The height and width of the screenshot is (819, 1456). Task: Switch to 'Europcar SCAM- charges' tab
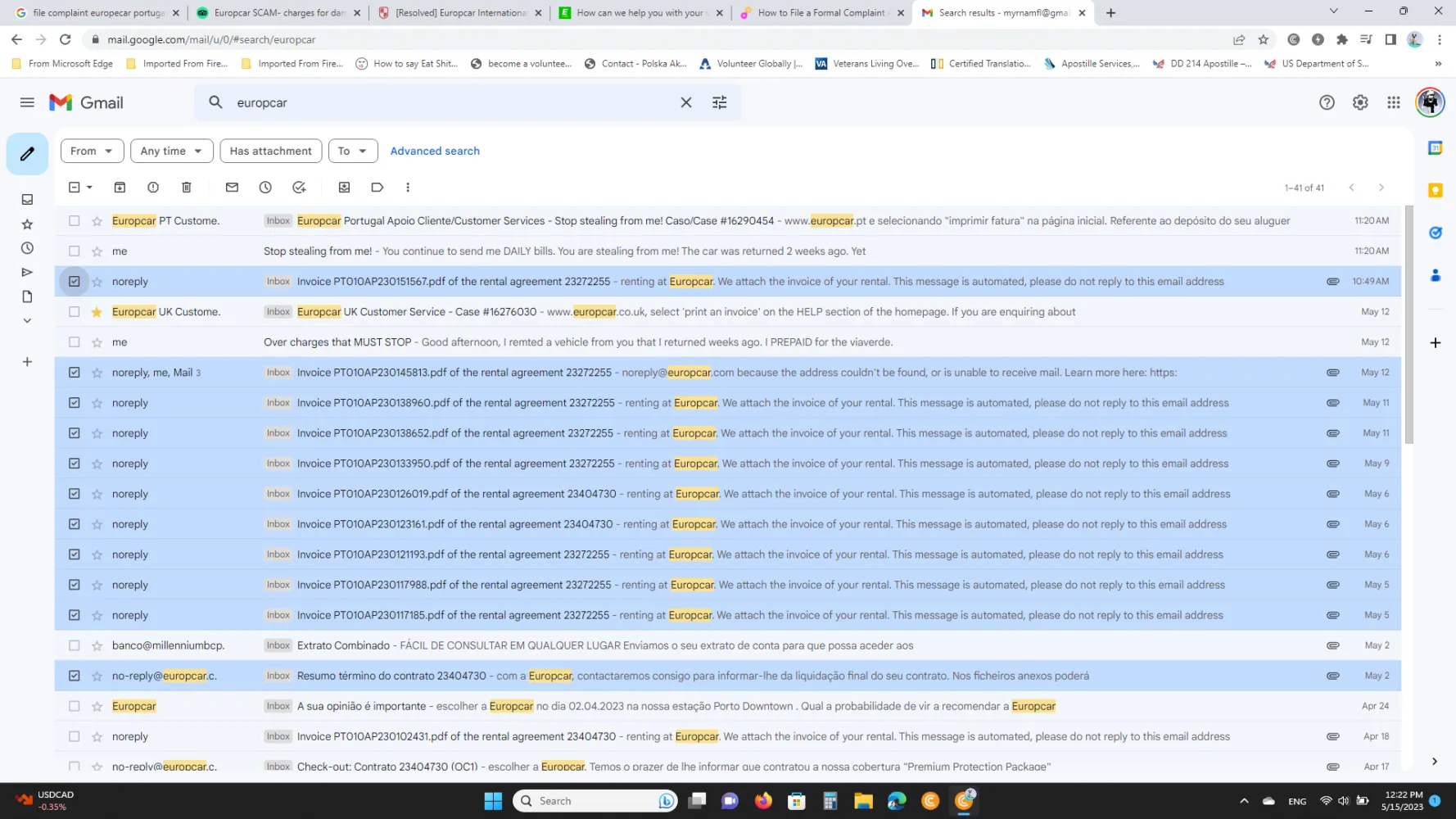(x=280, y=12)
